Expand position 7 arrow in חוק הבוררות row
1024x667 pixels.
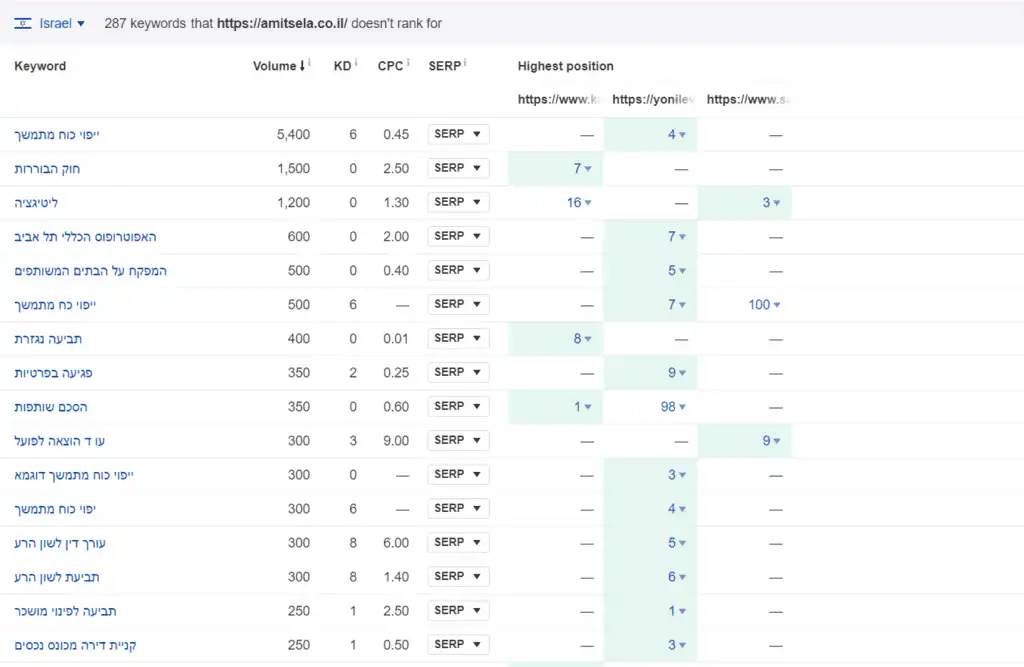click(x=588, y=169)
